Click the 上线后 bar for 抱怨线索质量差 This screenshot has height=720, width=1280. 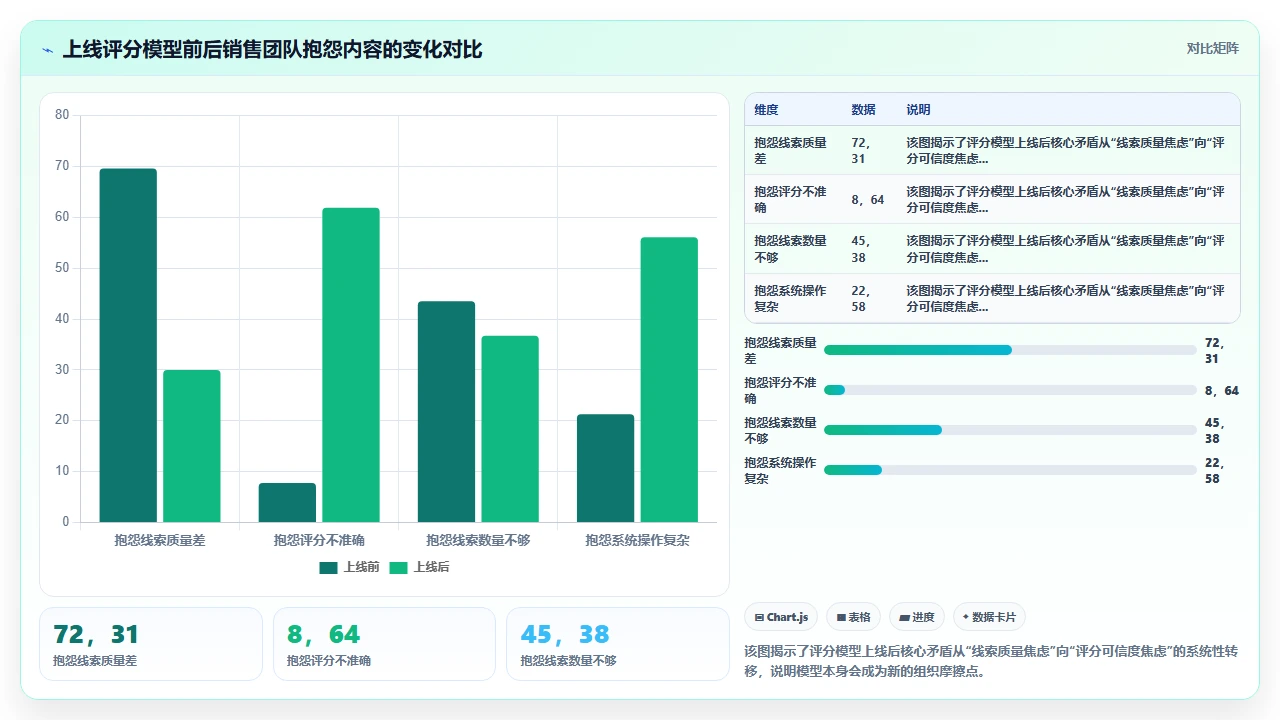click(x=192, y=446)
